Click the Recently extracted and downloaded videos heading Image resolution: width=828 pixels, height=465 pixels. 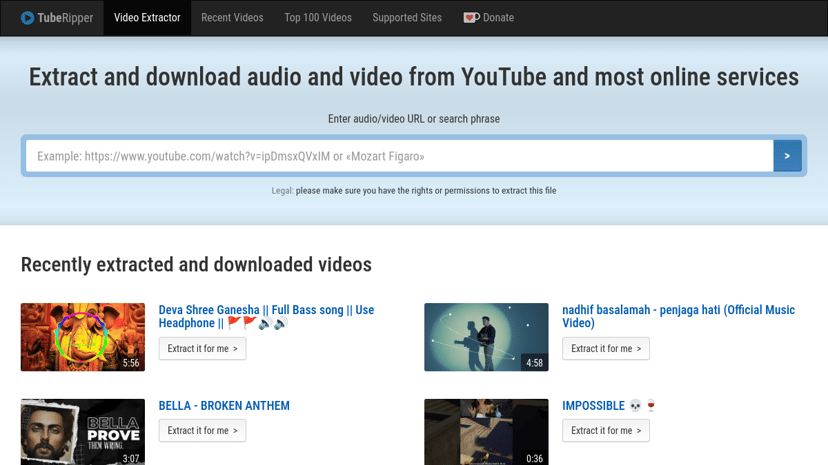[196, 264]
